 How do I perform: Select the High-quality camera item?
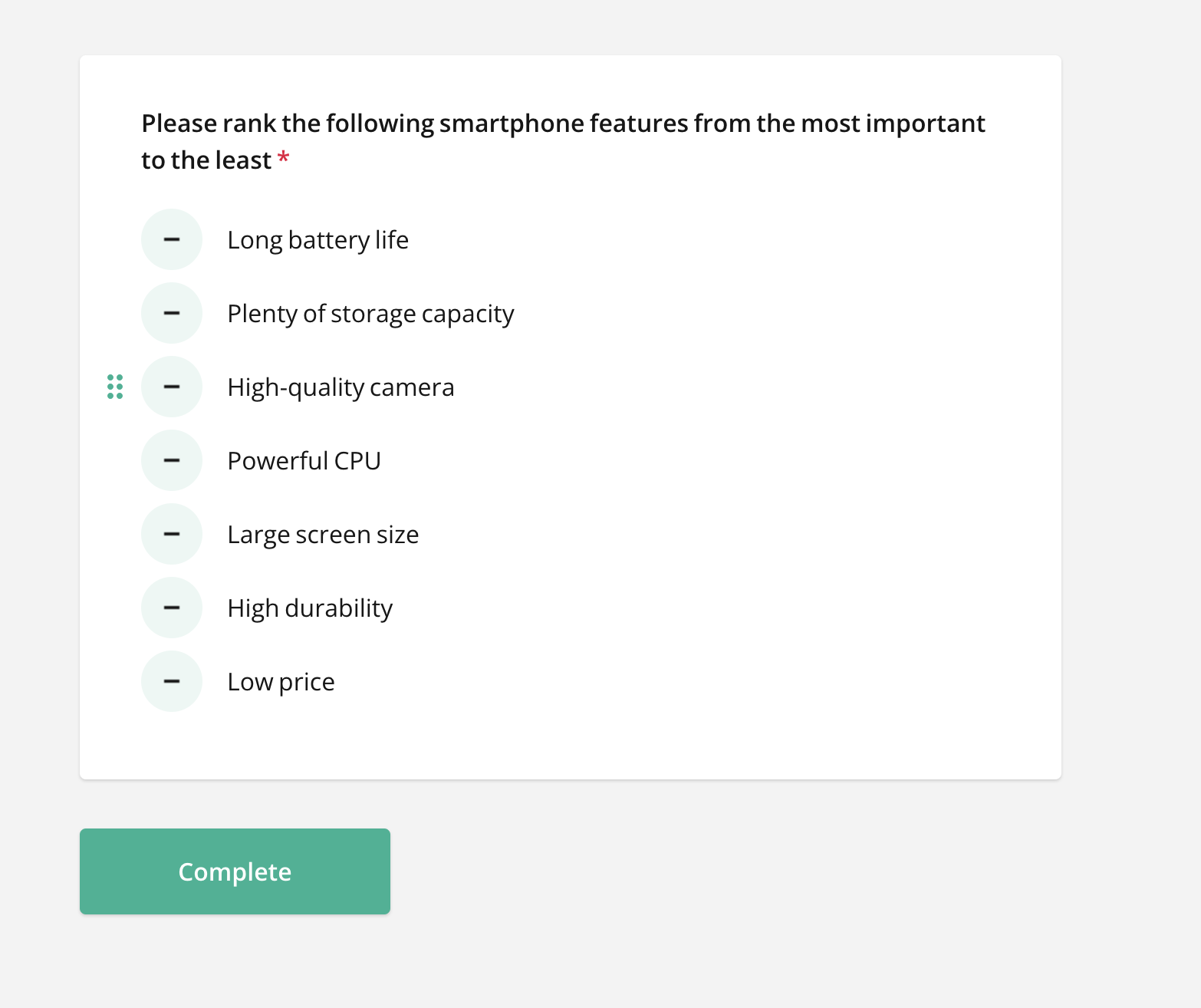(x=341, y=387)
